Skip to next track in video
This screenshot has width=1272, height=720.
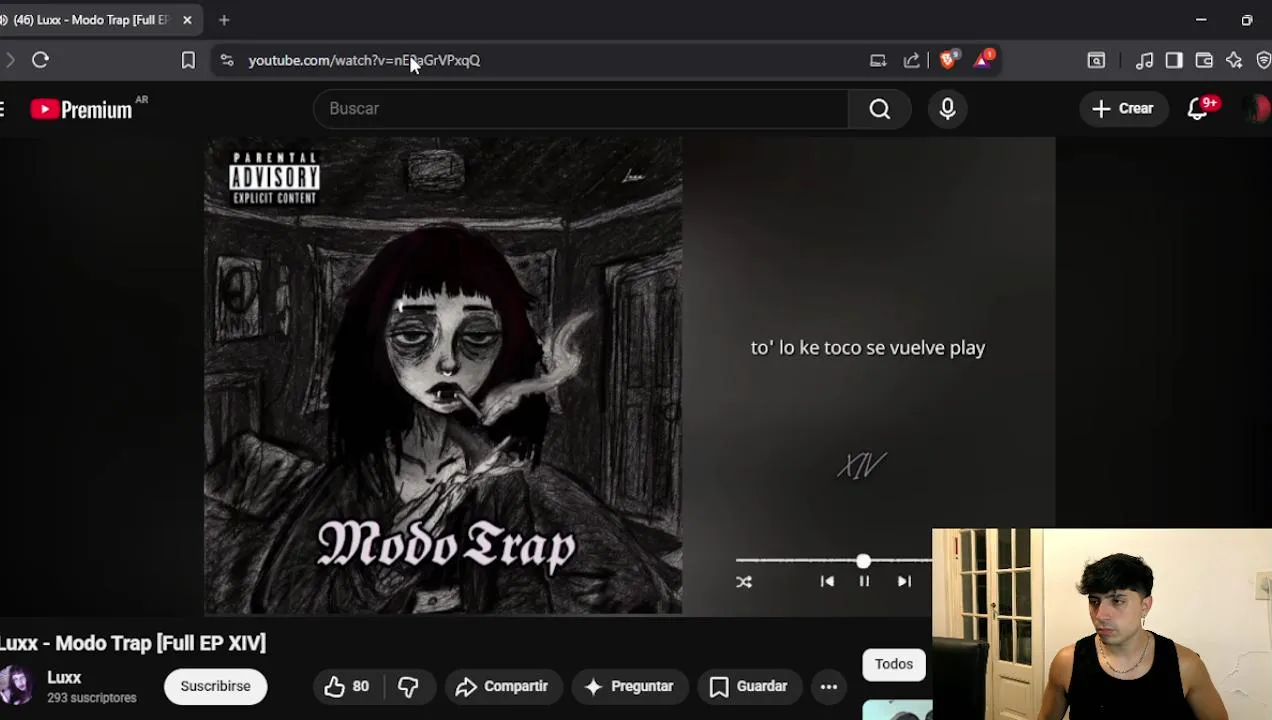(904, 582)
